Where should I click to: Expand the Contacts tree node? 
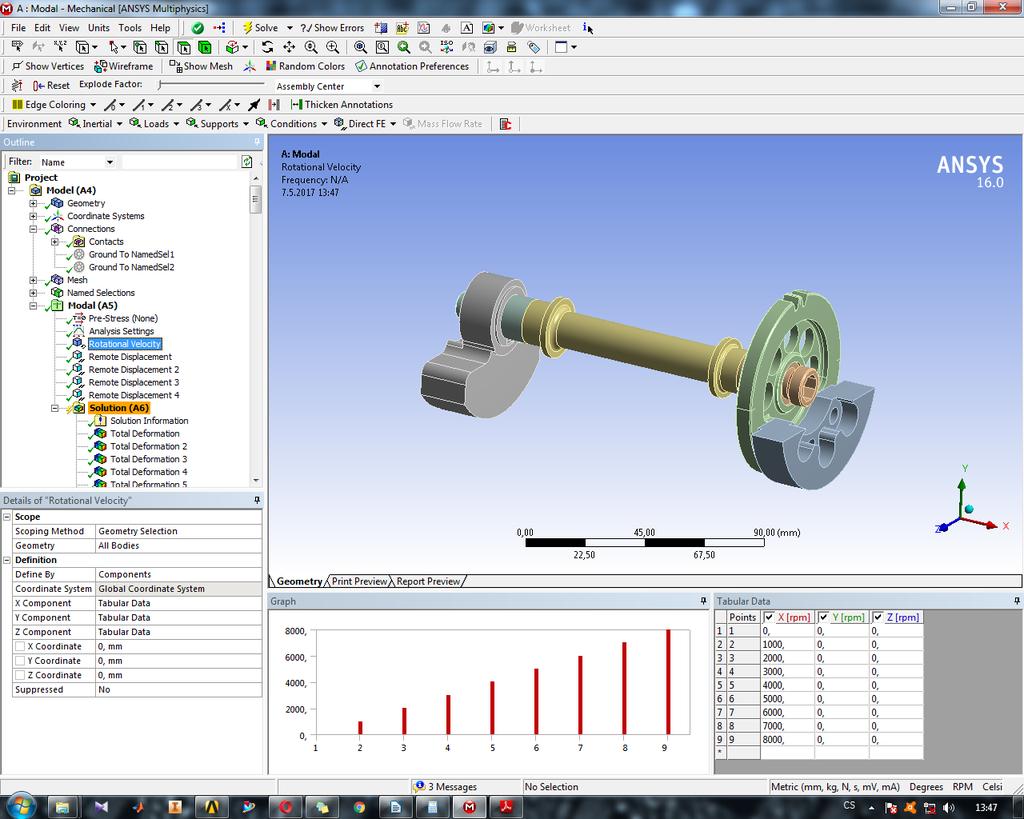coord(55,242)
